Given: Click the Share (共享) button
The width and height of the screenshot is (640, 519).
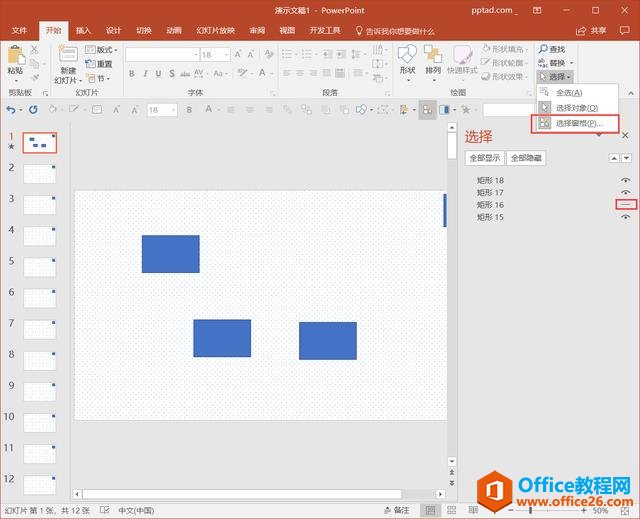Looking at the screenshot, I should [x=591, y=31].
